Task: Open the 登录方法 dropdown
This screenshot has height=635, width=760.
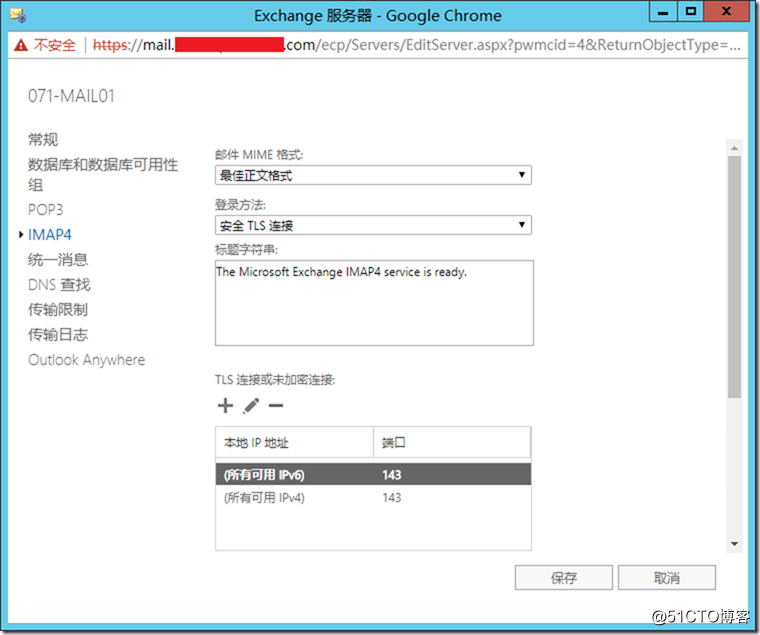Action: coord(373,225)
